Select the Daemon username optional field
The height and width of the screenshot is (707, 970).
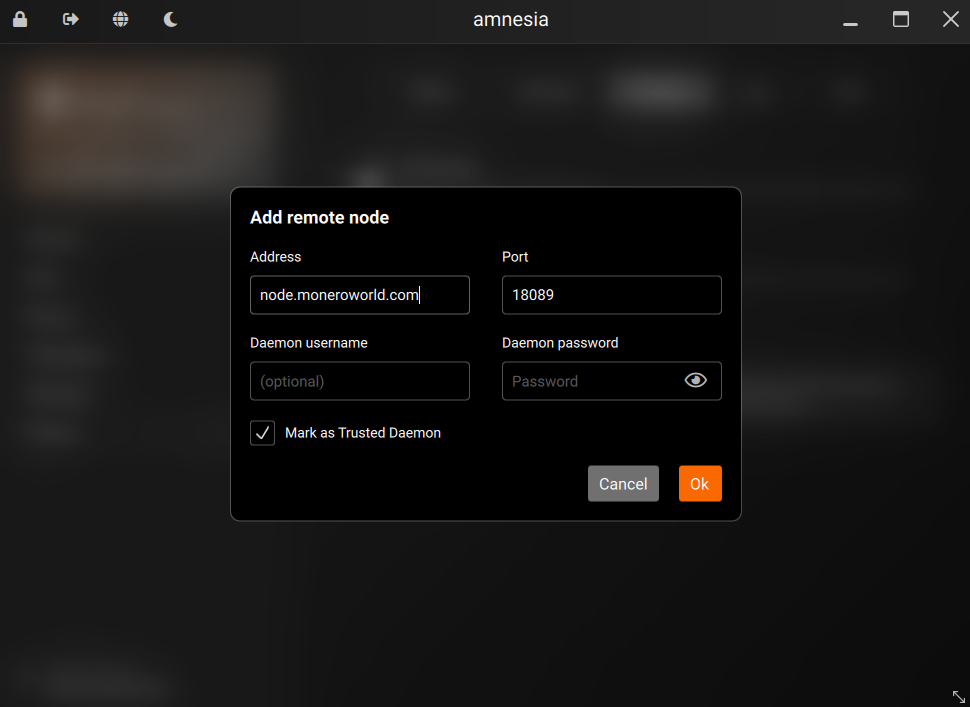tap(359, 381)
